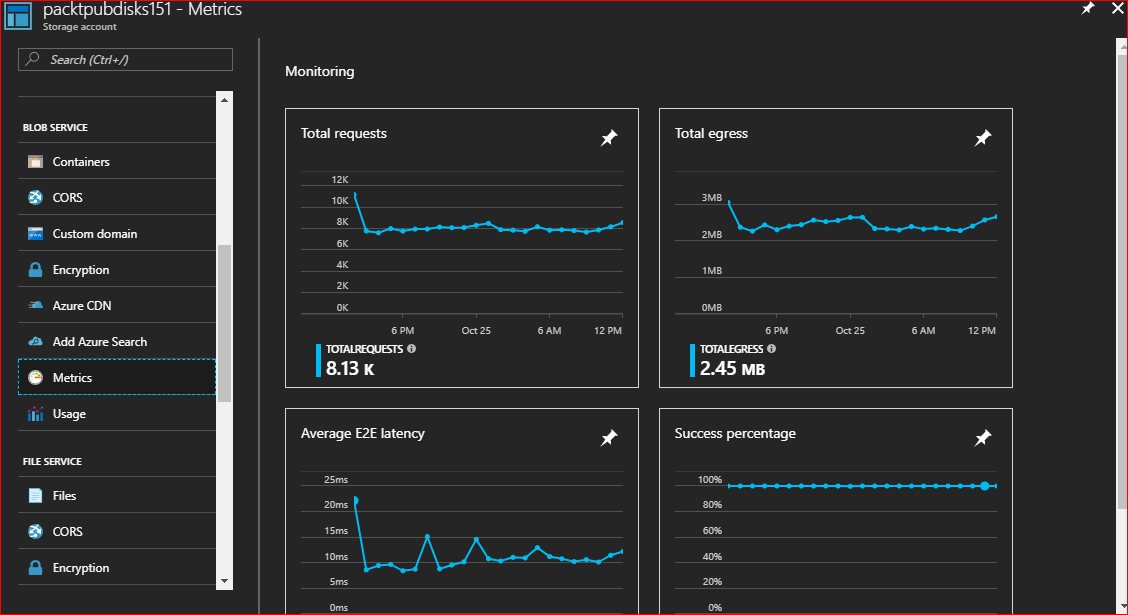The width and height of the screenshot is (1128, 615).
Task: Click the Usage bar chart icon
Action: coord(35,414)
